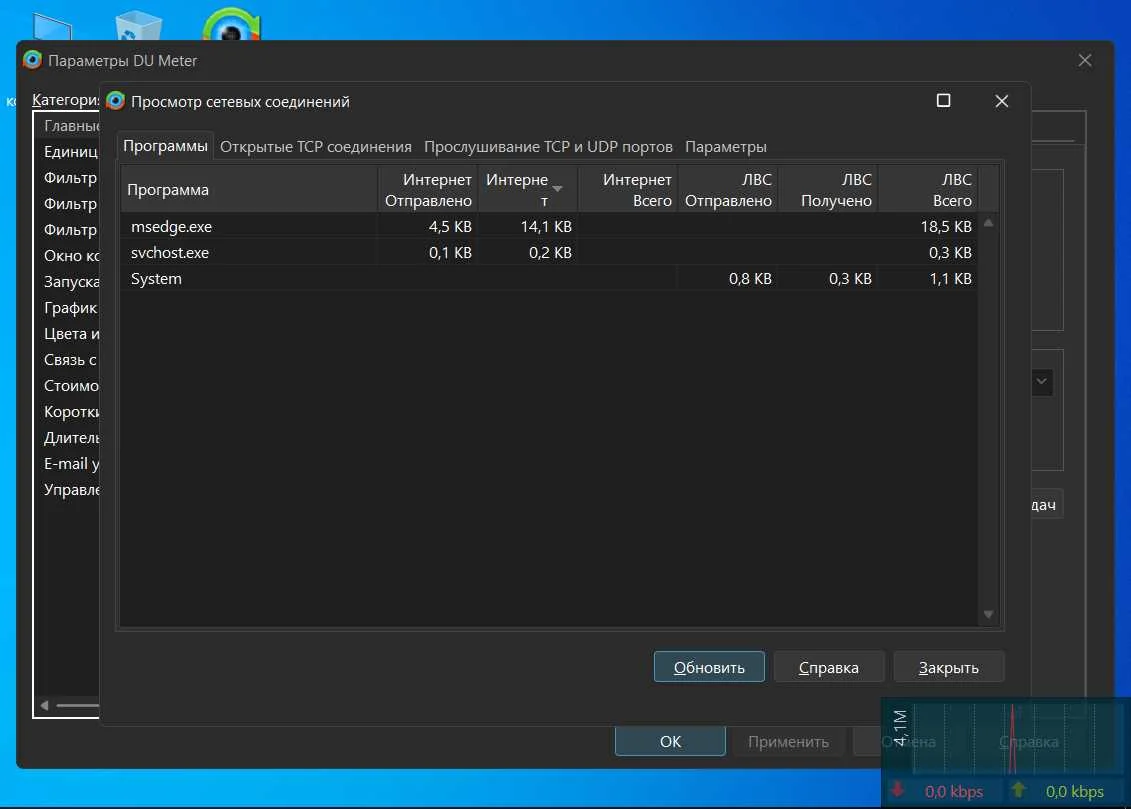
Task: Click the 14,1 KB cell for msedge.exe
Action: [x=546, y=226]
